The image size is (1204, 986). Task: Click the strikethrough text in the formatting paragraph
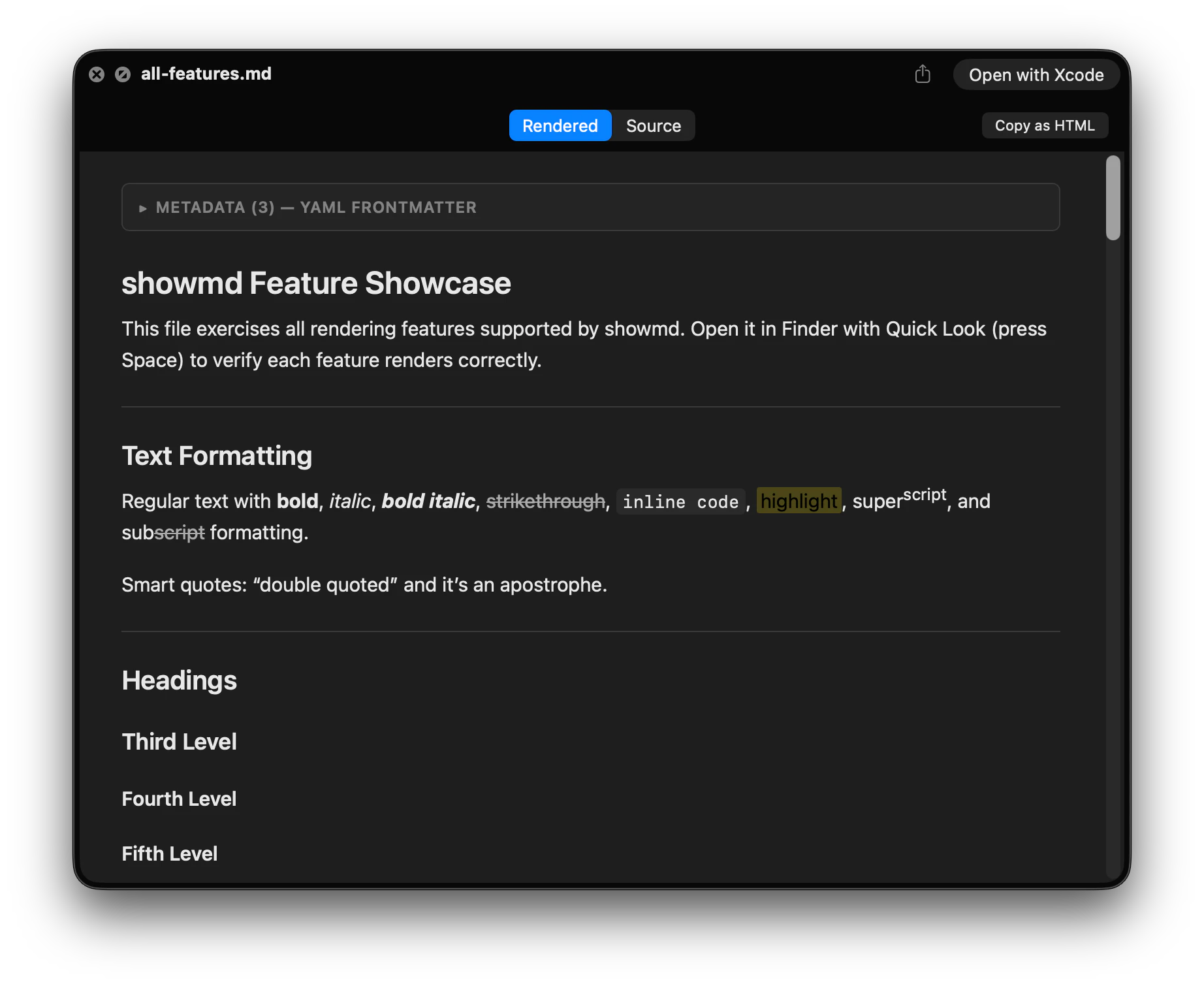coord(545,501)
